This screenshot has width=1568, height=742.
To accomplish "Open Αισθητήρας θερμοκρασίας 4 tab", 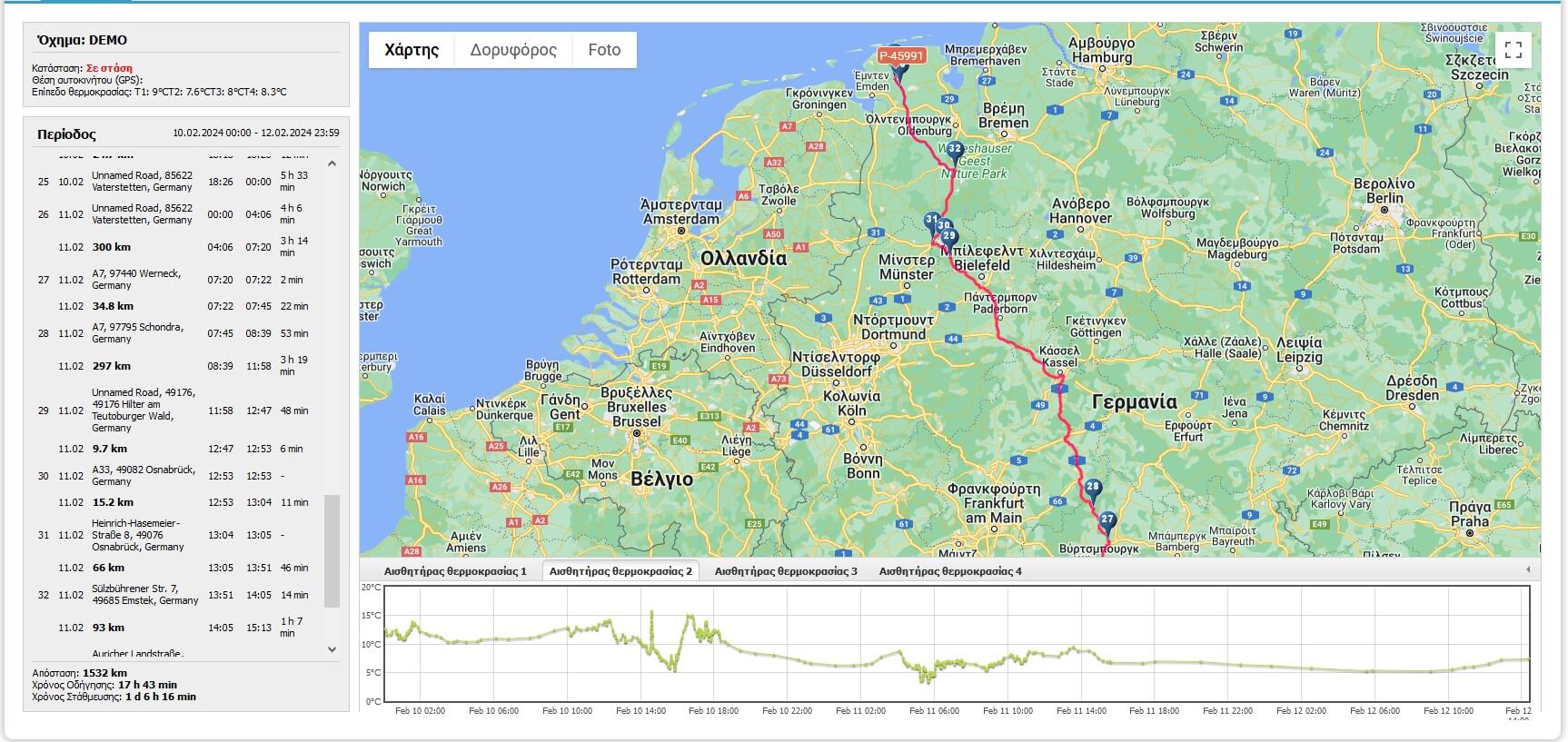I will (x=950, y=571).
